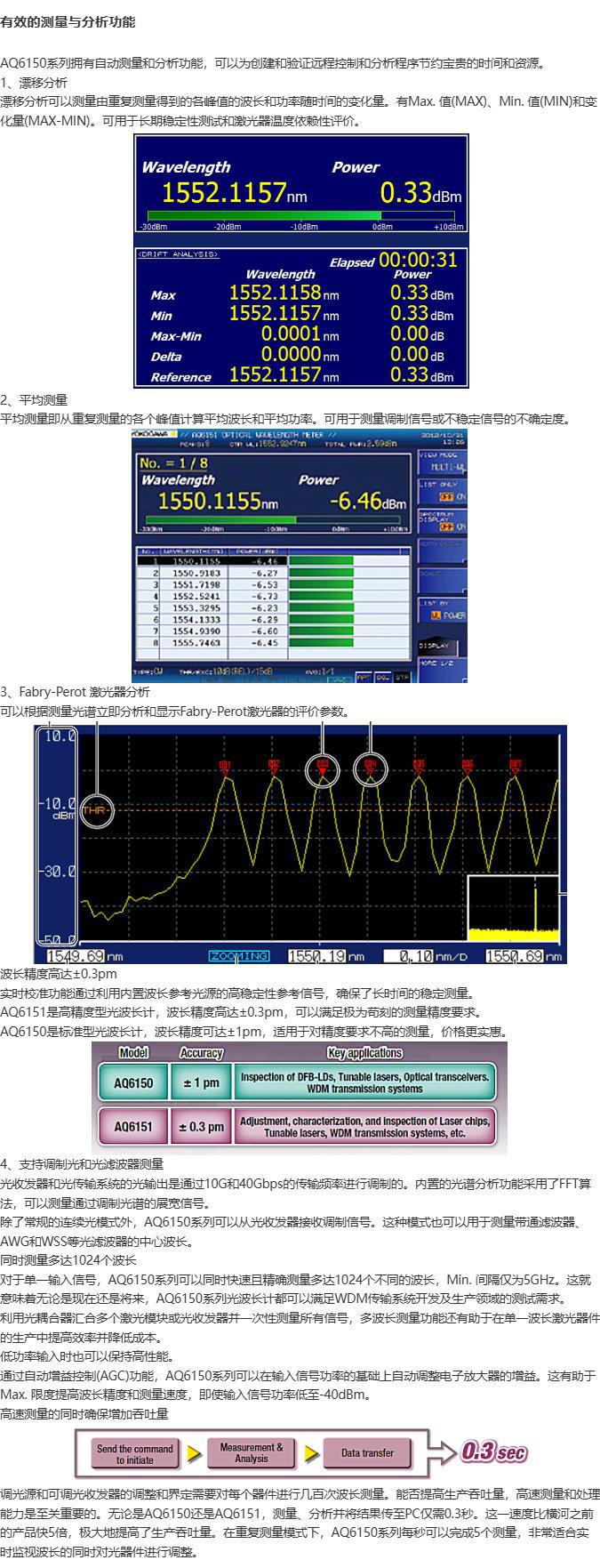Click the AQ6151 model cell
This screenshot has width=600, height=1568.
133,1126
